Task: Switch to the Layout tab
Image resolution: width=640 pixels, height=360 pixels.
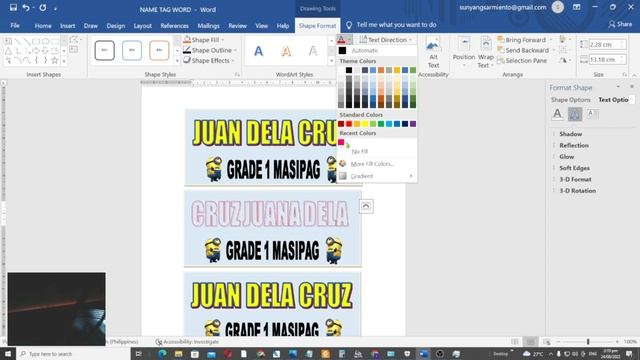Action: 142,25
